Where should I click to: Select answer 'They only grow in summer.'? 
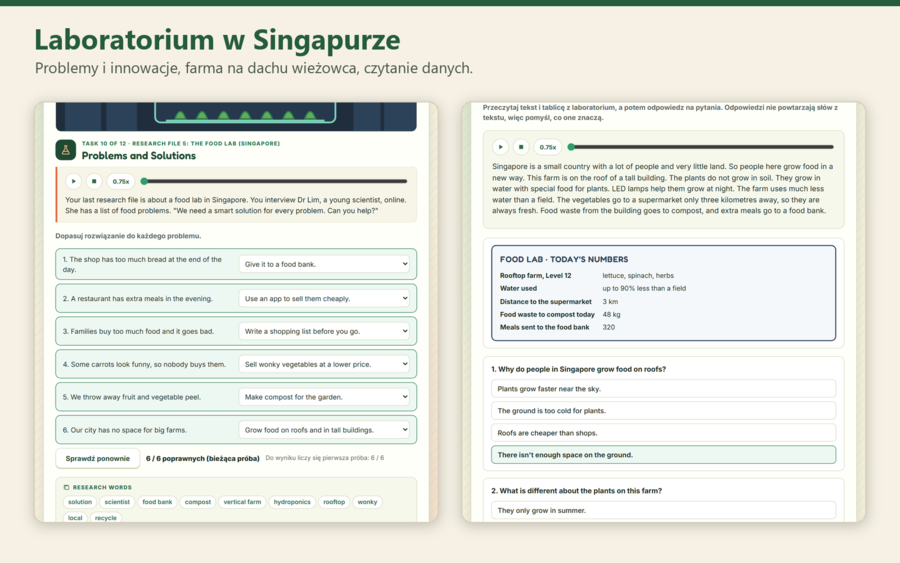pos(664,510)
